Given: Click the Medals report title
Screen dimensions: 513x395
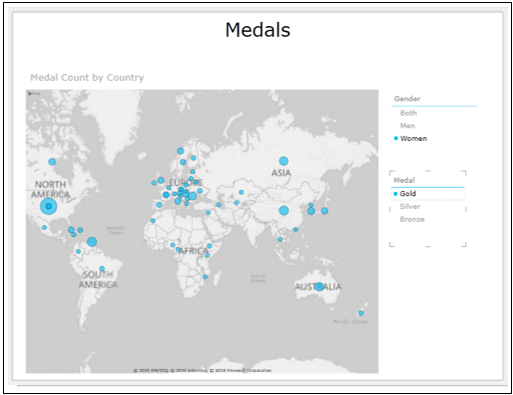Looking at the screenshot, I should pyautogui.click(x=258, y=30).
